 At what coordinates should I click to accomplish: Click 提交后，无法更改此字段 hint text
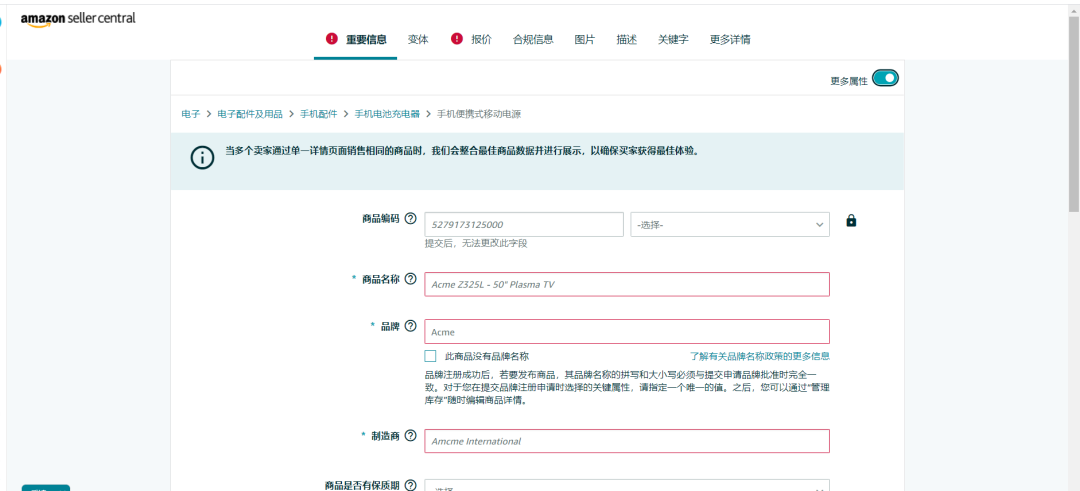click(x=477, y=243)
